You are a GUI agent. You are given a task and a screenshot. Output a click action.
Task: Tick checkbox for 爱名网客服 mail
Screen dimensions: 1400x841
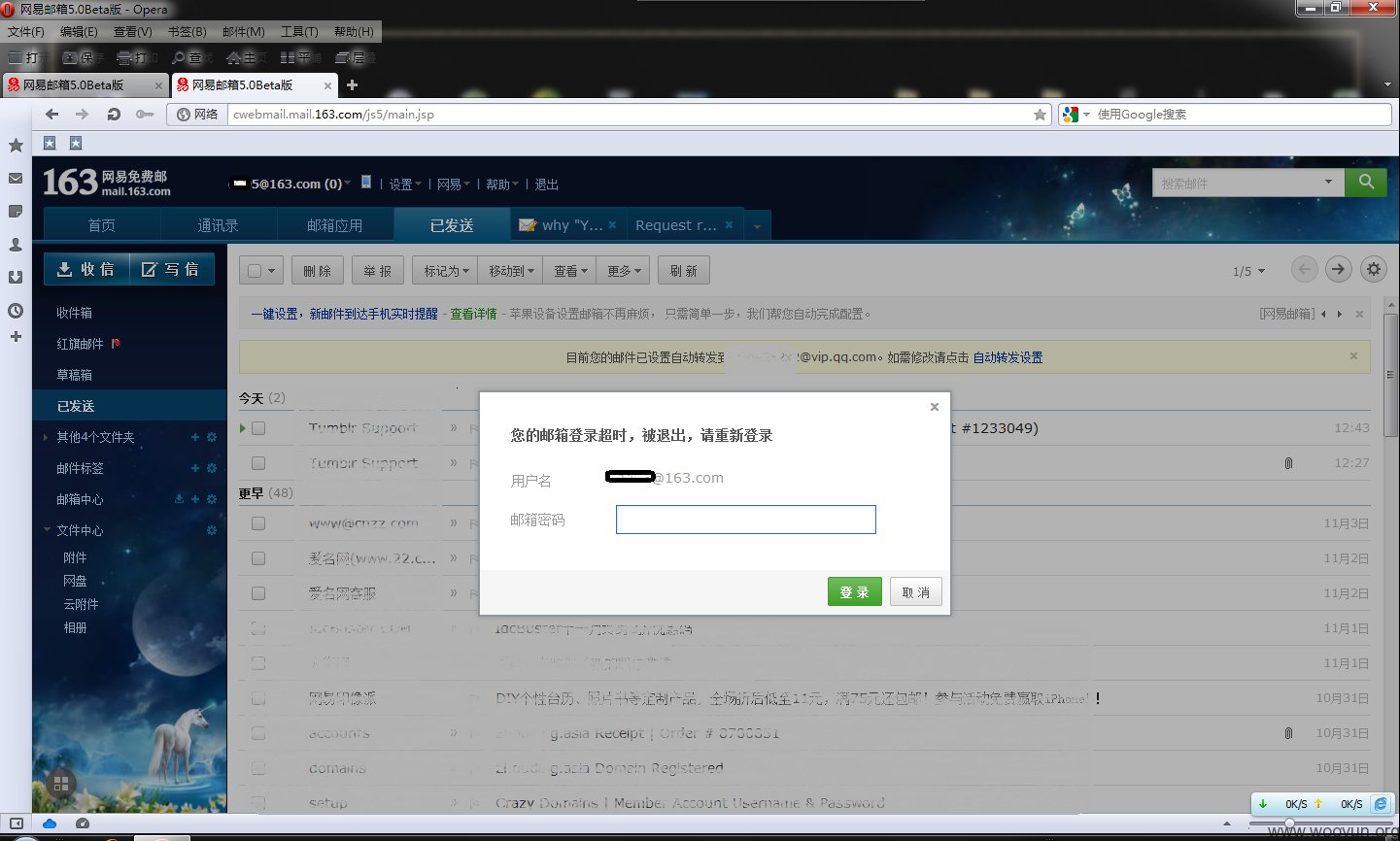point(258,593)
